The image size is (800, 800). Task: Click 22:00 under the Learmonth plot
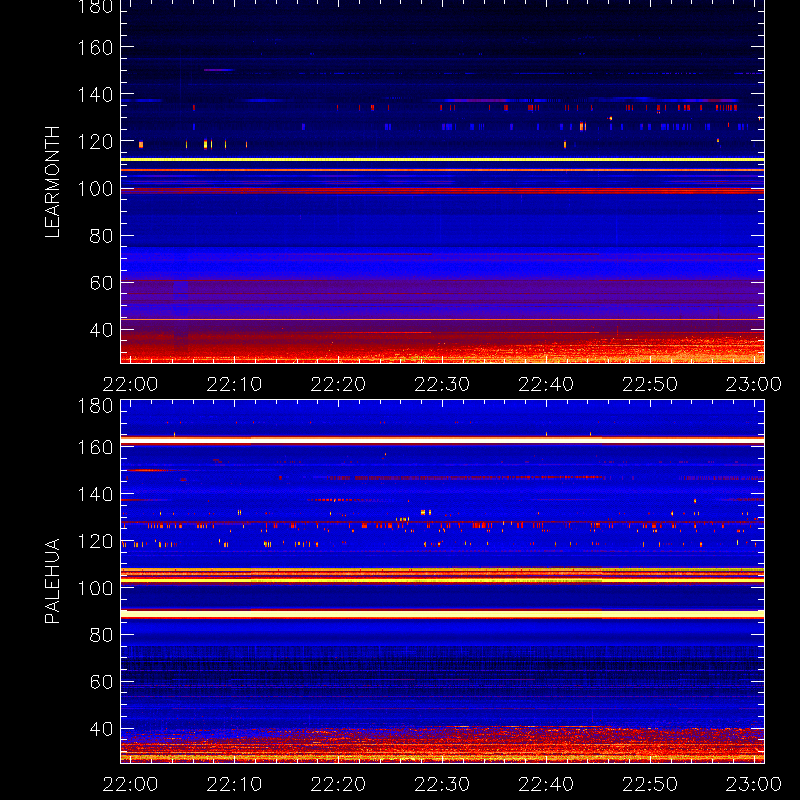pos(130,384)
